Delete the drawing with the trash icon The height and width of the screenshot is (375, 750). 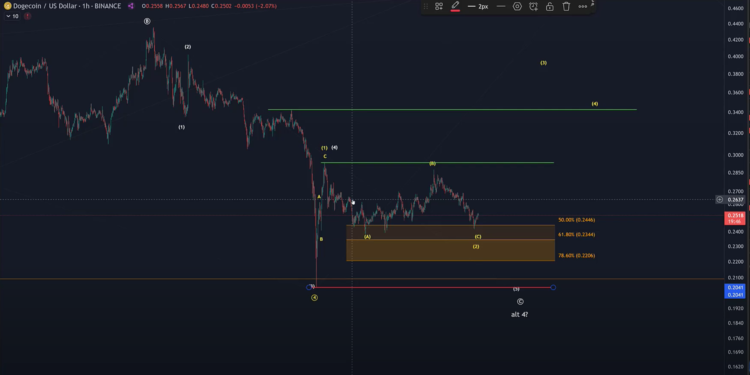(566, 7)
